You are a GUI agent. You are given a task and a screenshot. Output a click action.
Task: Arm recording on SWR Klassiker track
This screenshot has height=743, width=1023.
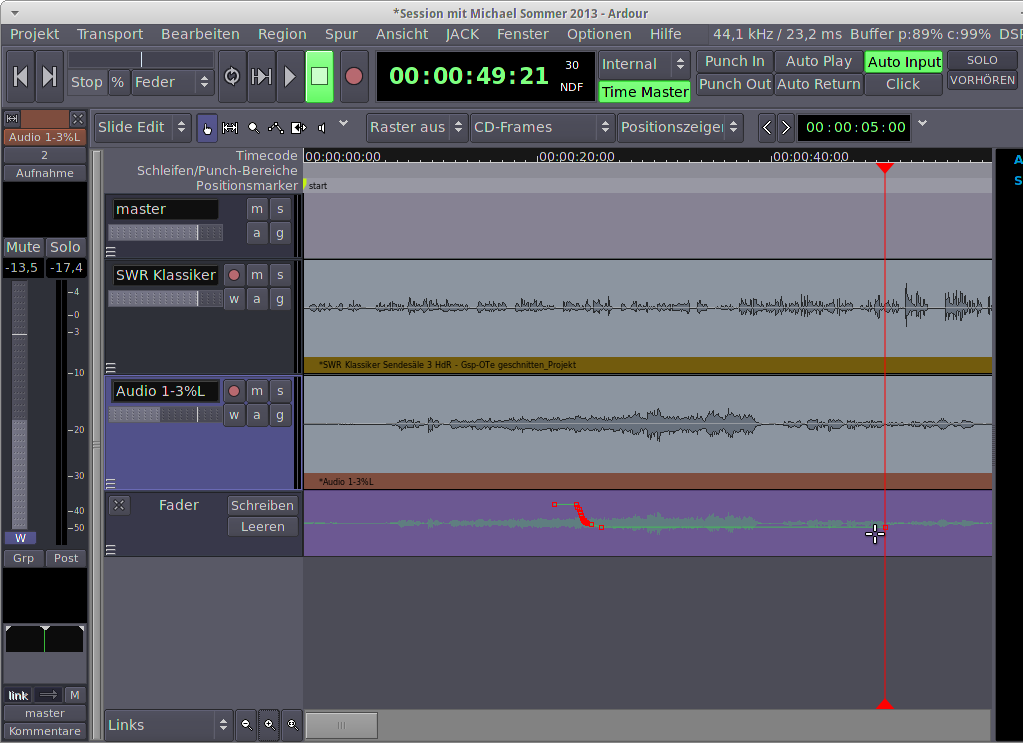tap(234, 274)
